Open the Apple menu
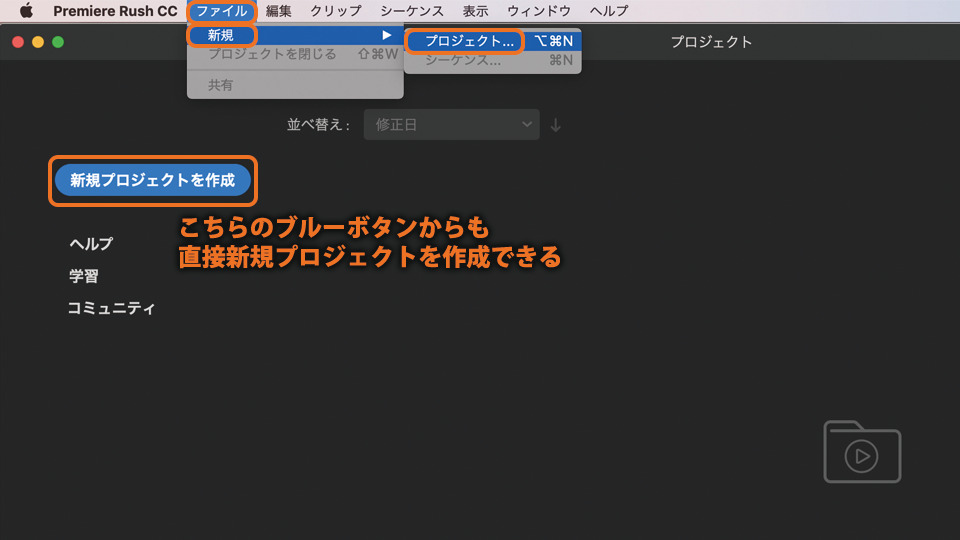 point(26,10)
